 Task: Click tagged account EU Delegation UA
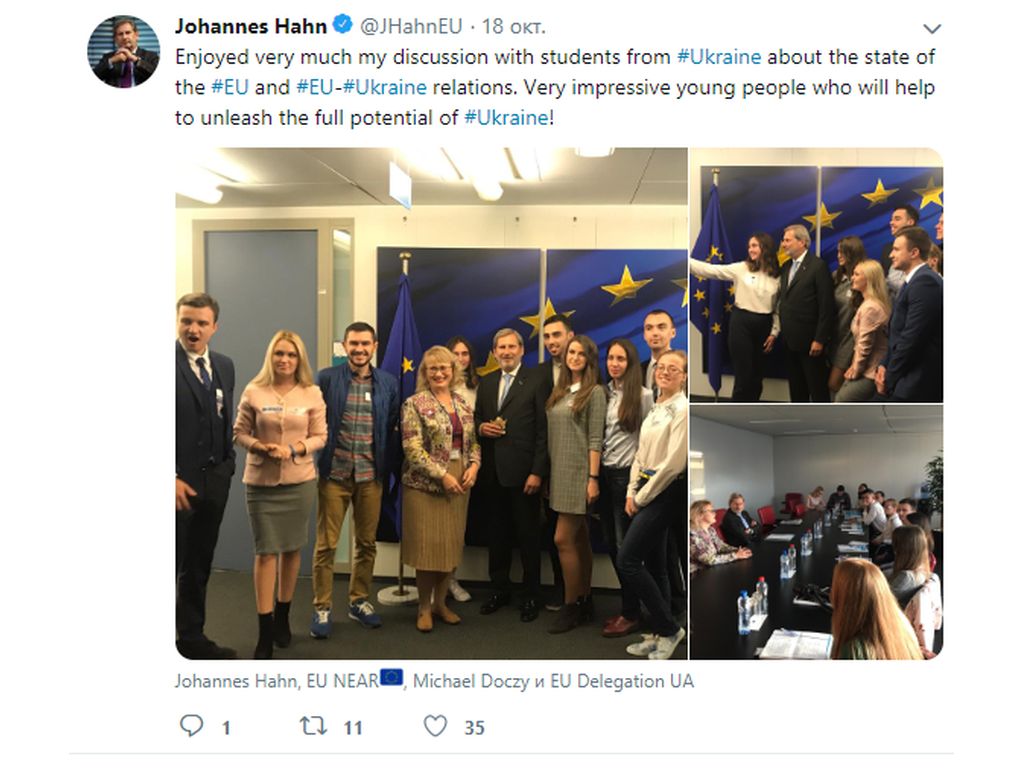click(x=622, y=681)
